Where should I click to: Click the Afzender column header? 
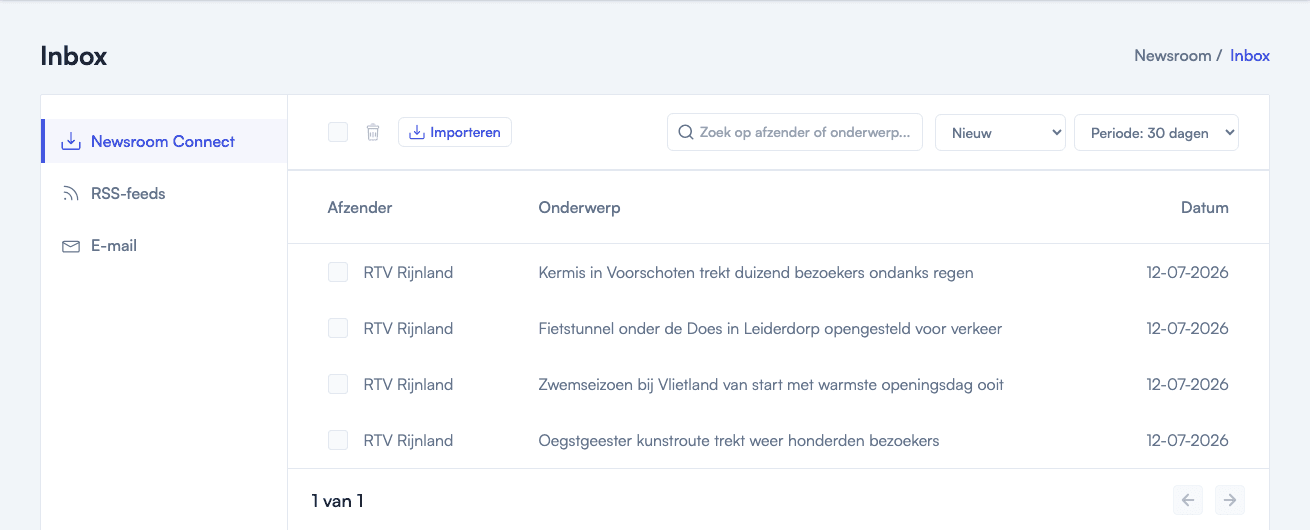(x=360, y=208)
